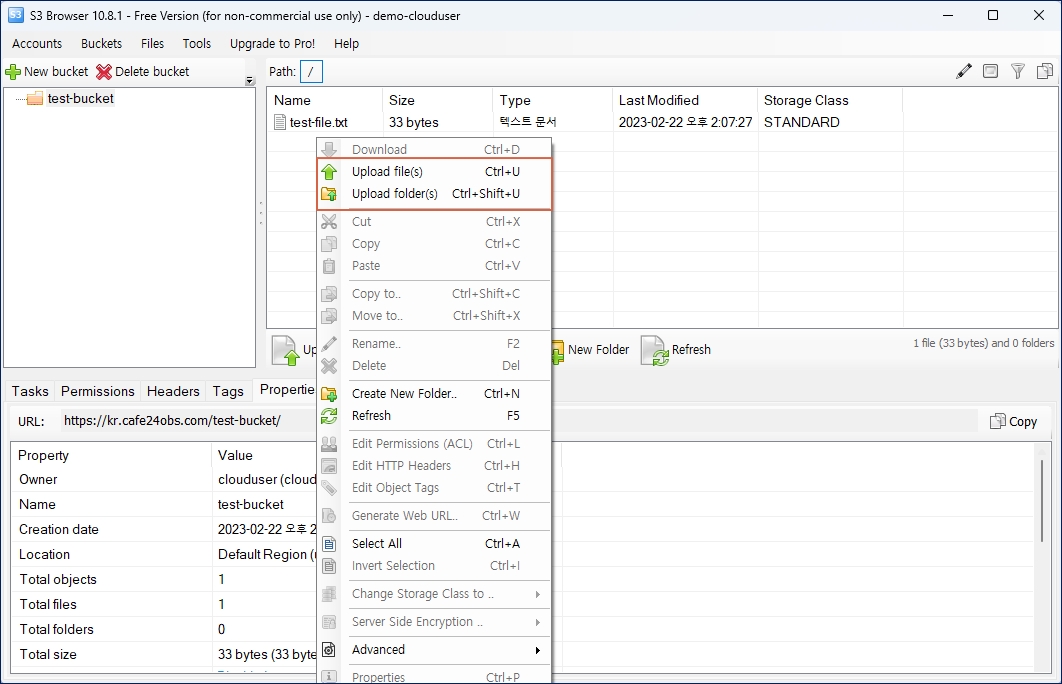This screenshot has width=1062, height=684.
Task: Switch to the Headers tab
Action: (173, 392)
